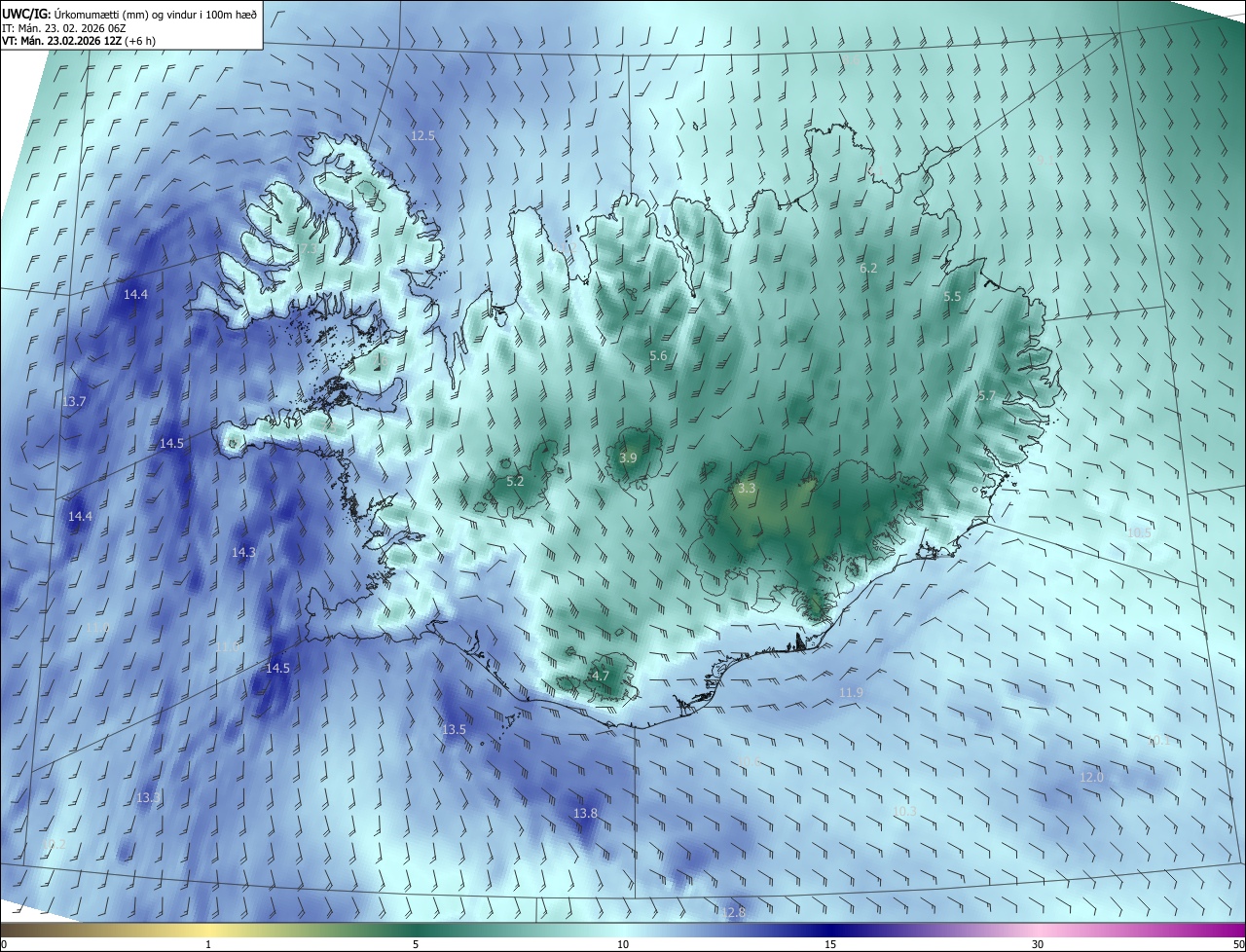The height and width of the screenshot is (952, 1246).
Task: Click the 5.5 value label over land
Action: (x=952, y=296)
